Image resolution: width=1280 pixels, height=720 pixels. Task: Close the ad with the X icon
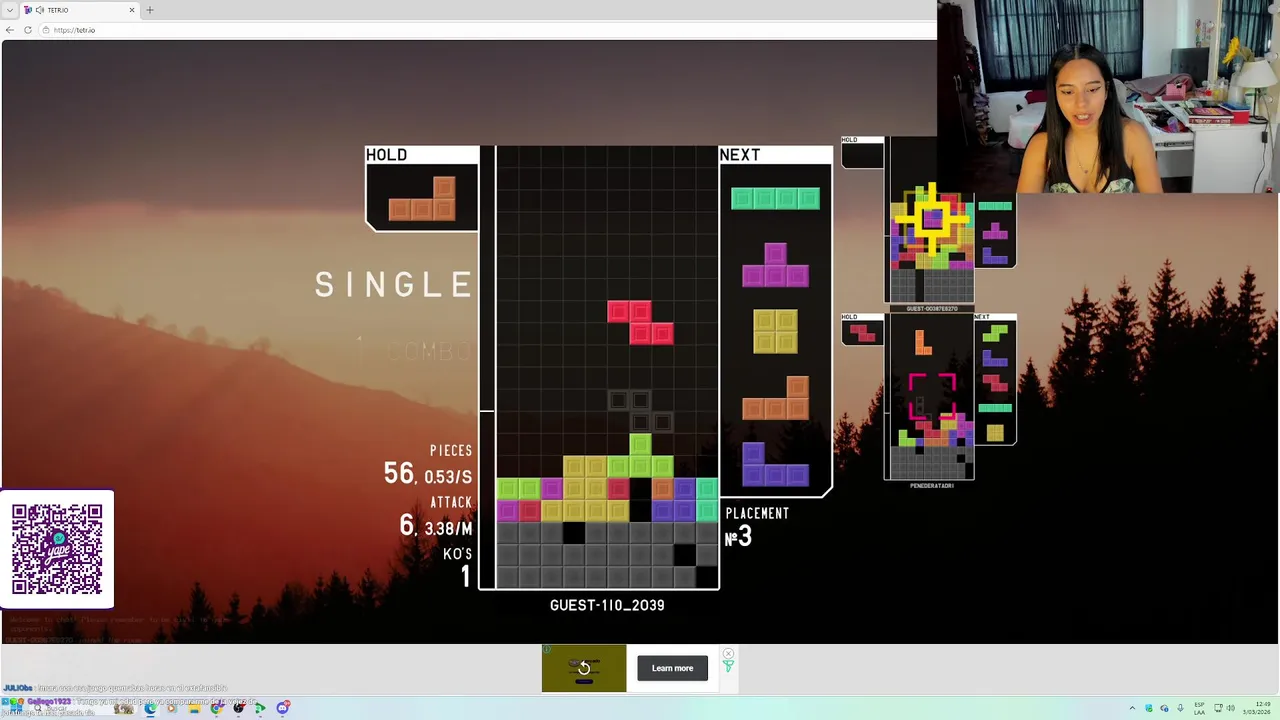(x=728, y=653)
